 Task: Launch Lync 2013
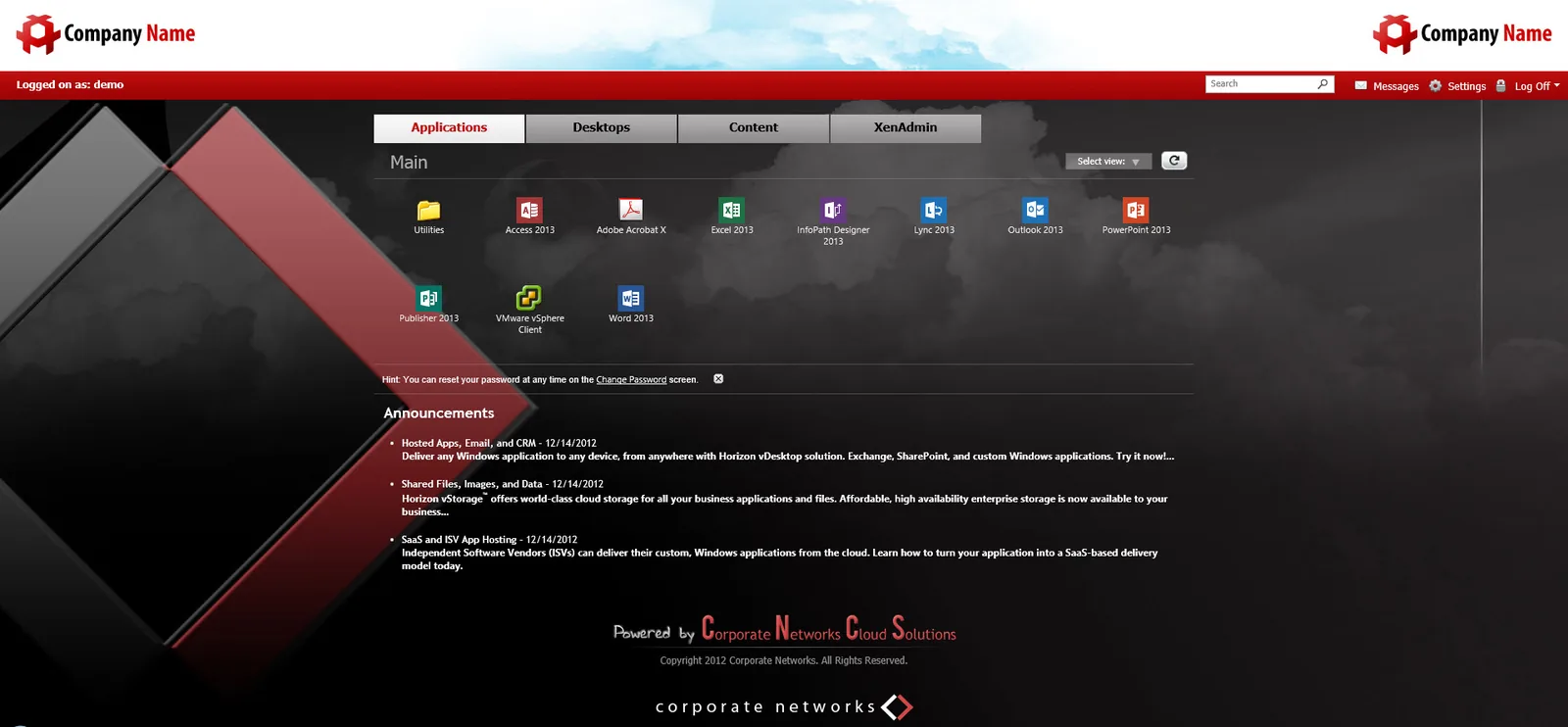tap(934, 217)
